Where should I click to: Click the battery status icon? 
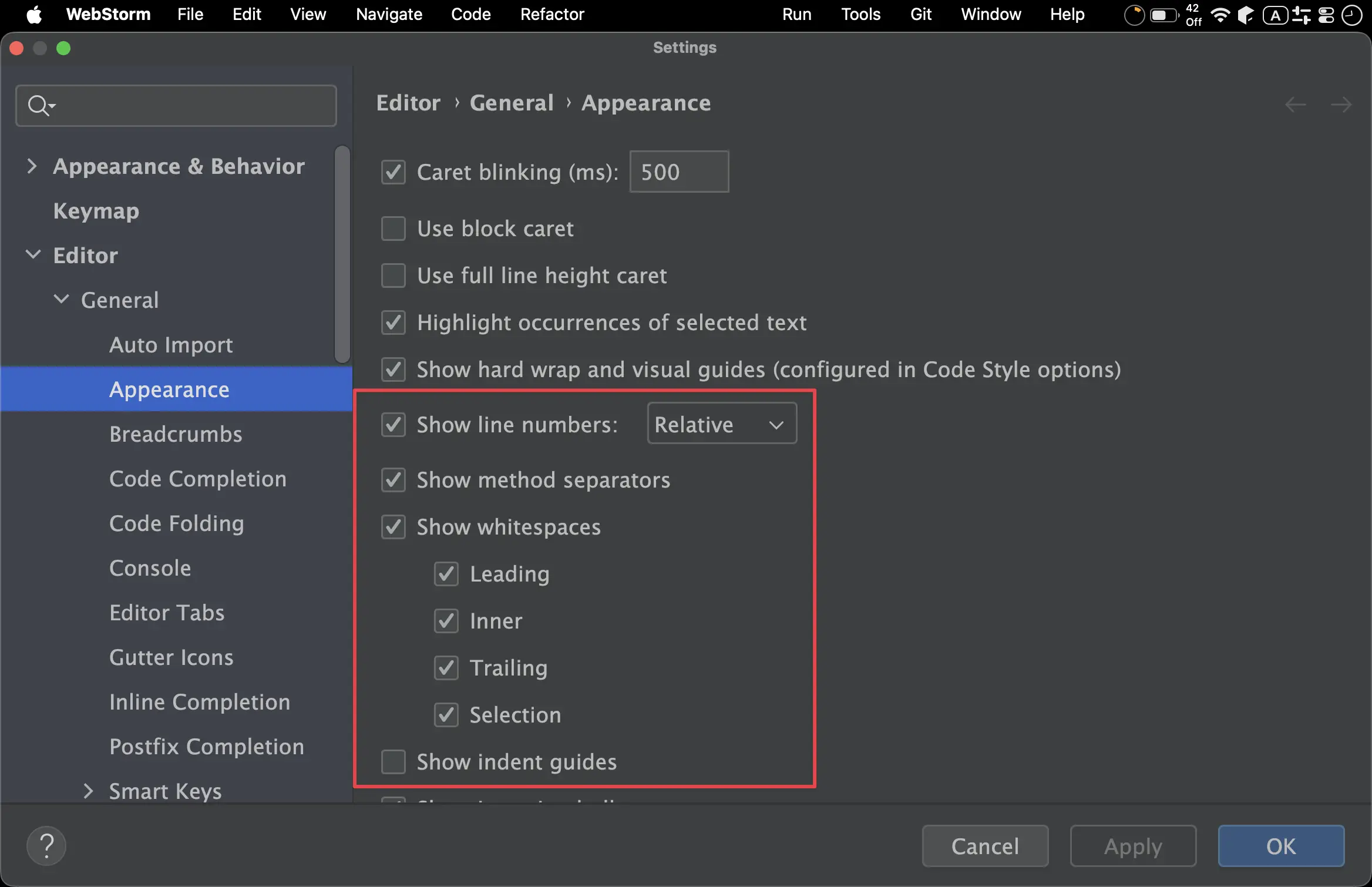1163,15
